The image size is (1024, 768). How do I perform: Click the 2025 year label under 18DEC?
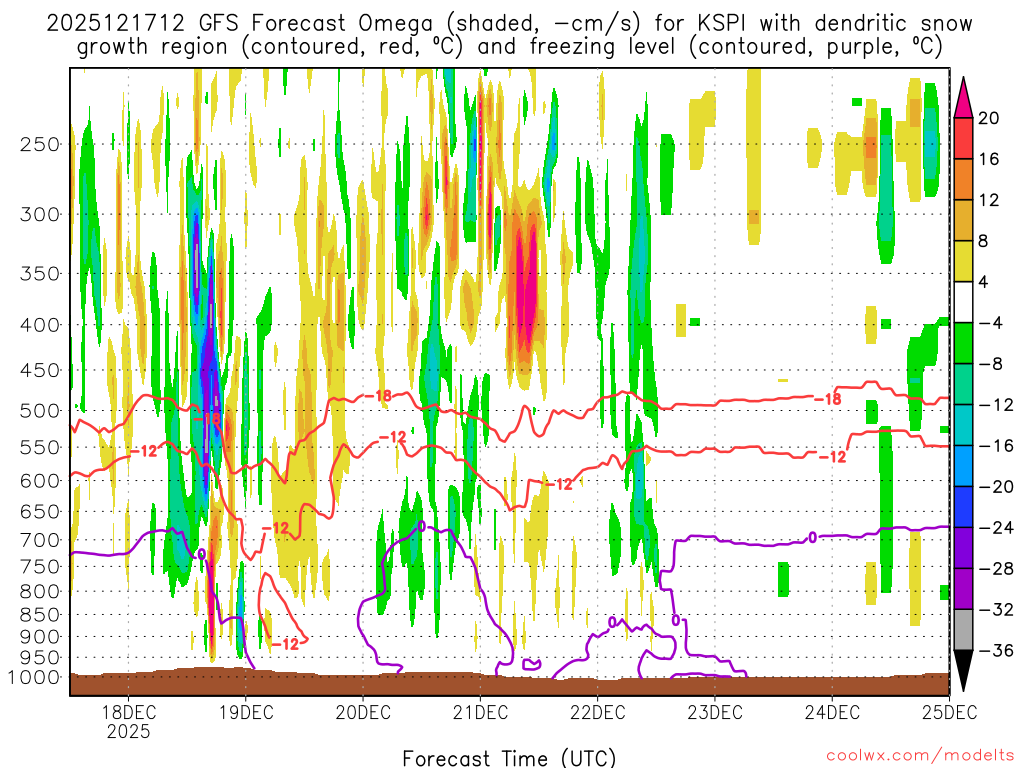coord(128,731)
